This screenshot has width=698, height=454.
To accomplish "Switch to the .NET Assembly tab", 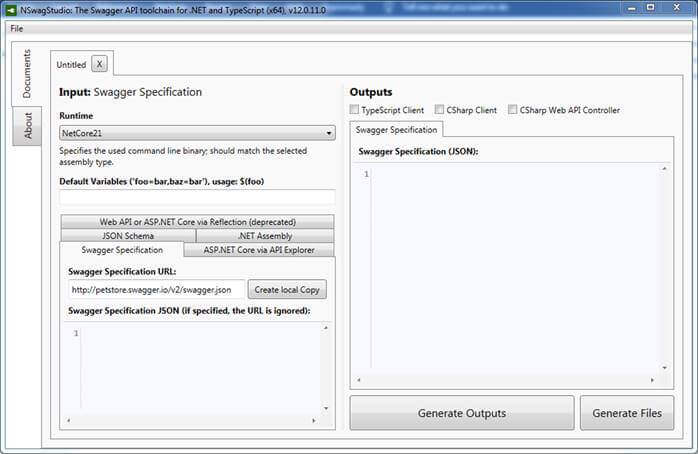I will point(265,236).
